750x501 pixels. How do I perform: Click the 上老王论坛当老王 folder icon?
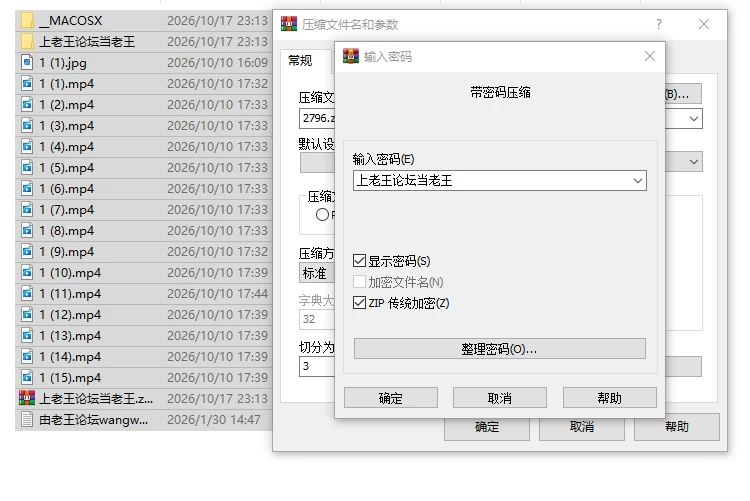(27, 42)
